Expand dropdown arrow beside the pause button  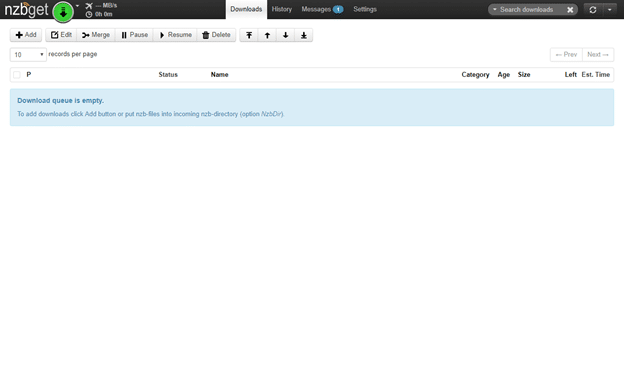pos(77,6)
